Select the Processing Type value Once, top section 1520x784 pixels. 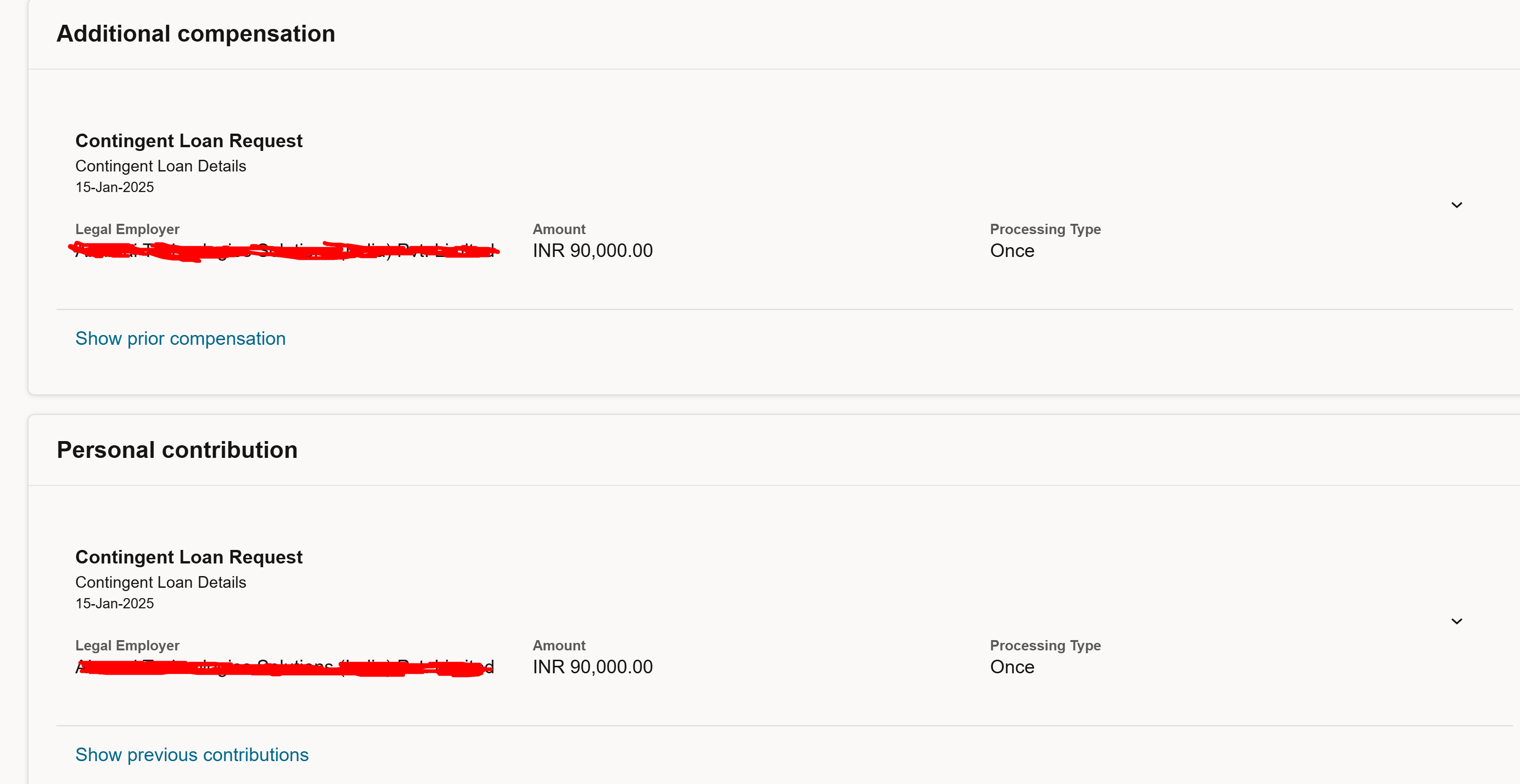[1011, 250]
